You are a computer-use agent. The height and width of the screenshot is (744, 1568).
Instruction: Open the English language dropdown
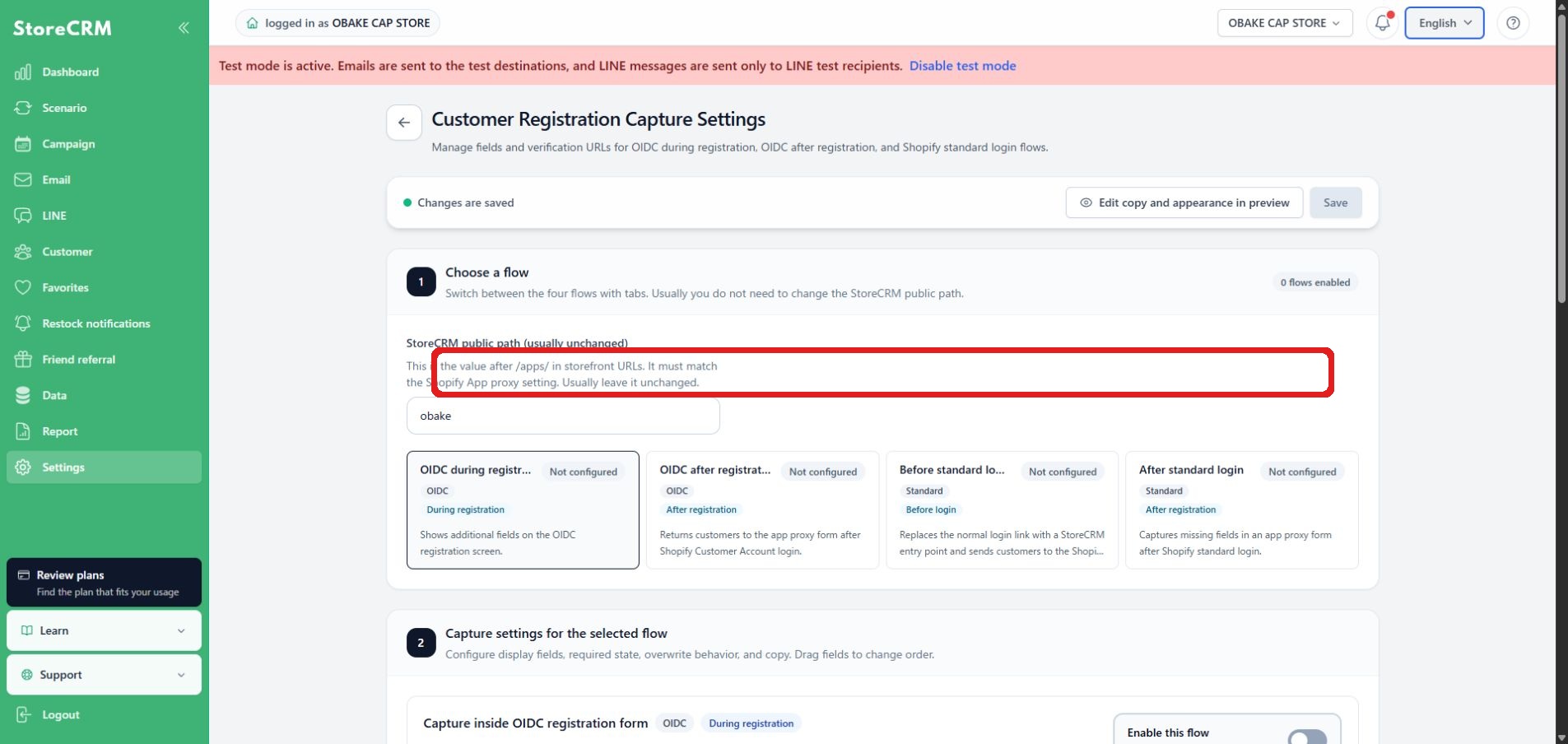click(1445, 23)
